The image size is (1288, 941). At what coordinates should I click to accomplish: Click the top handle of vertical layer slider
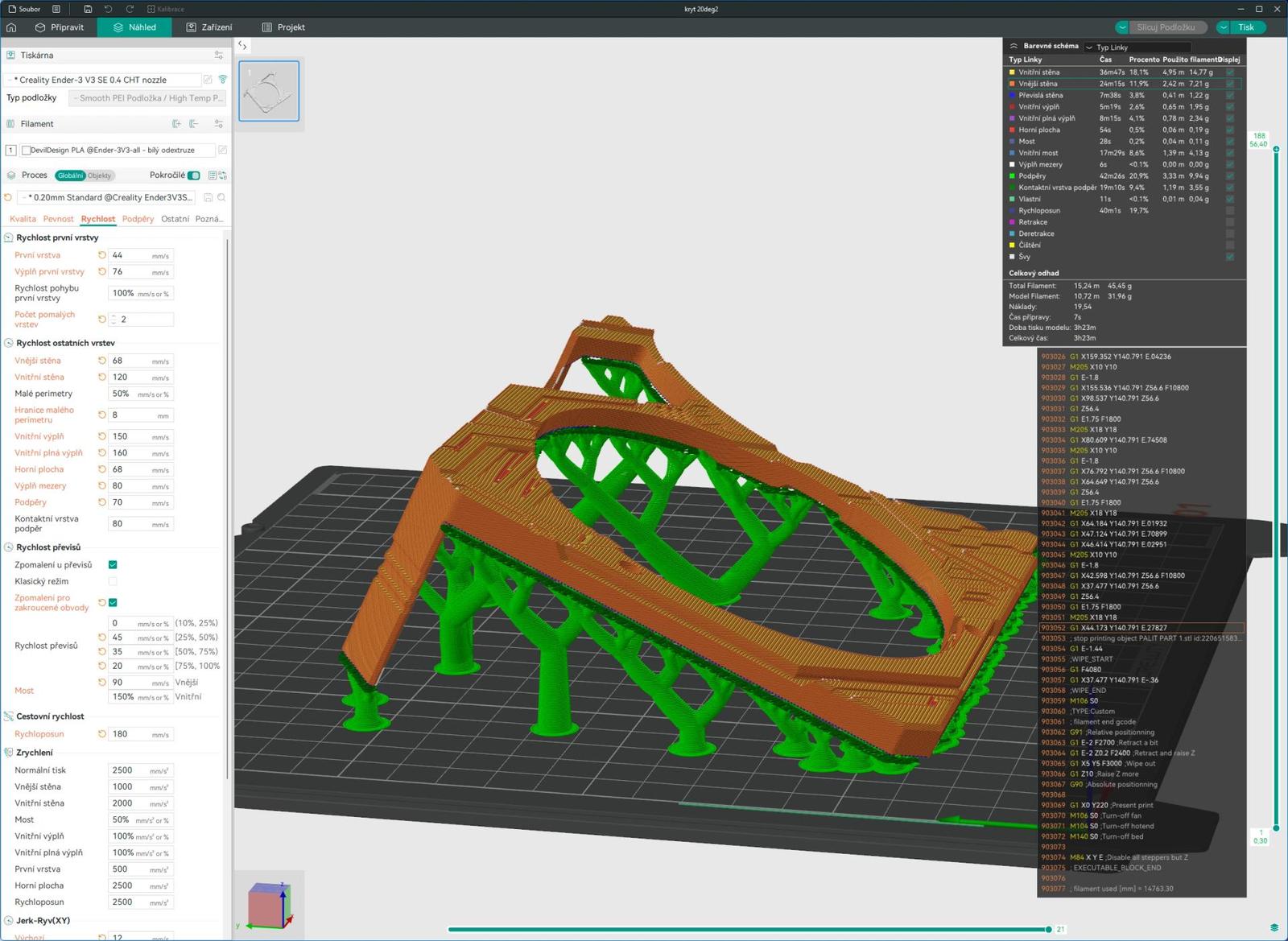tap(1276, 150)
